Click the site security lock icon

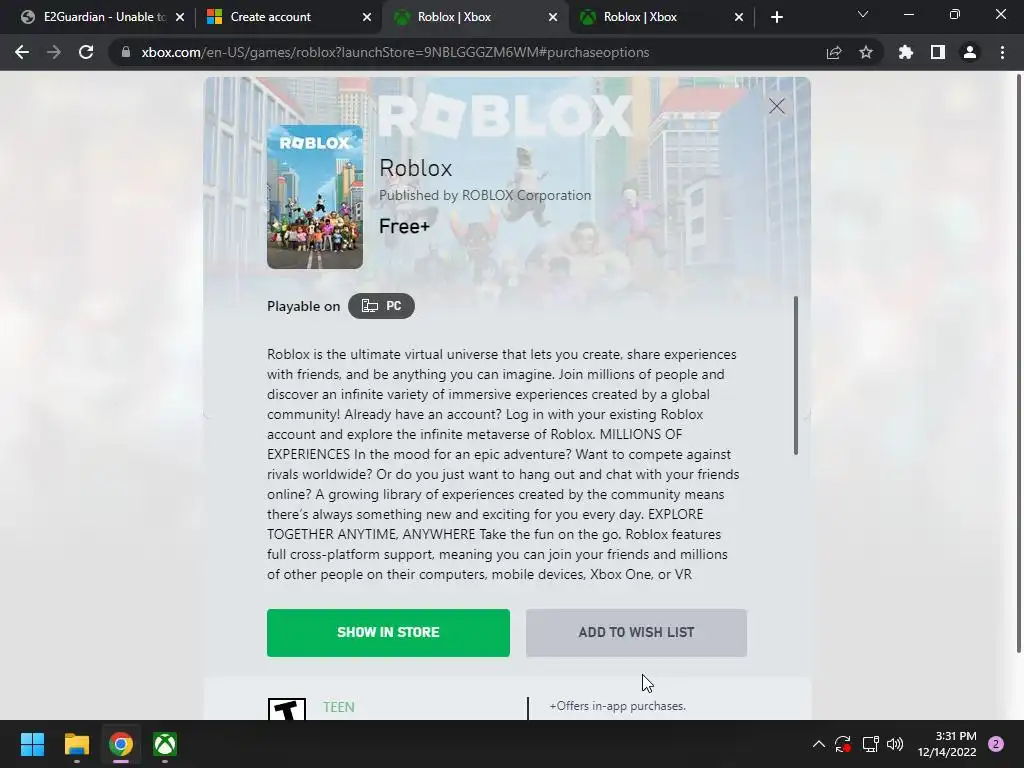126,52
